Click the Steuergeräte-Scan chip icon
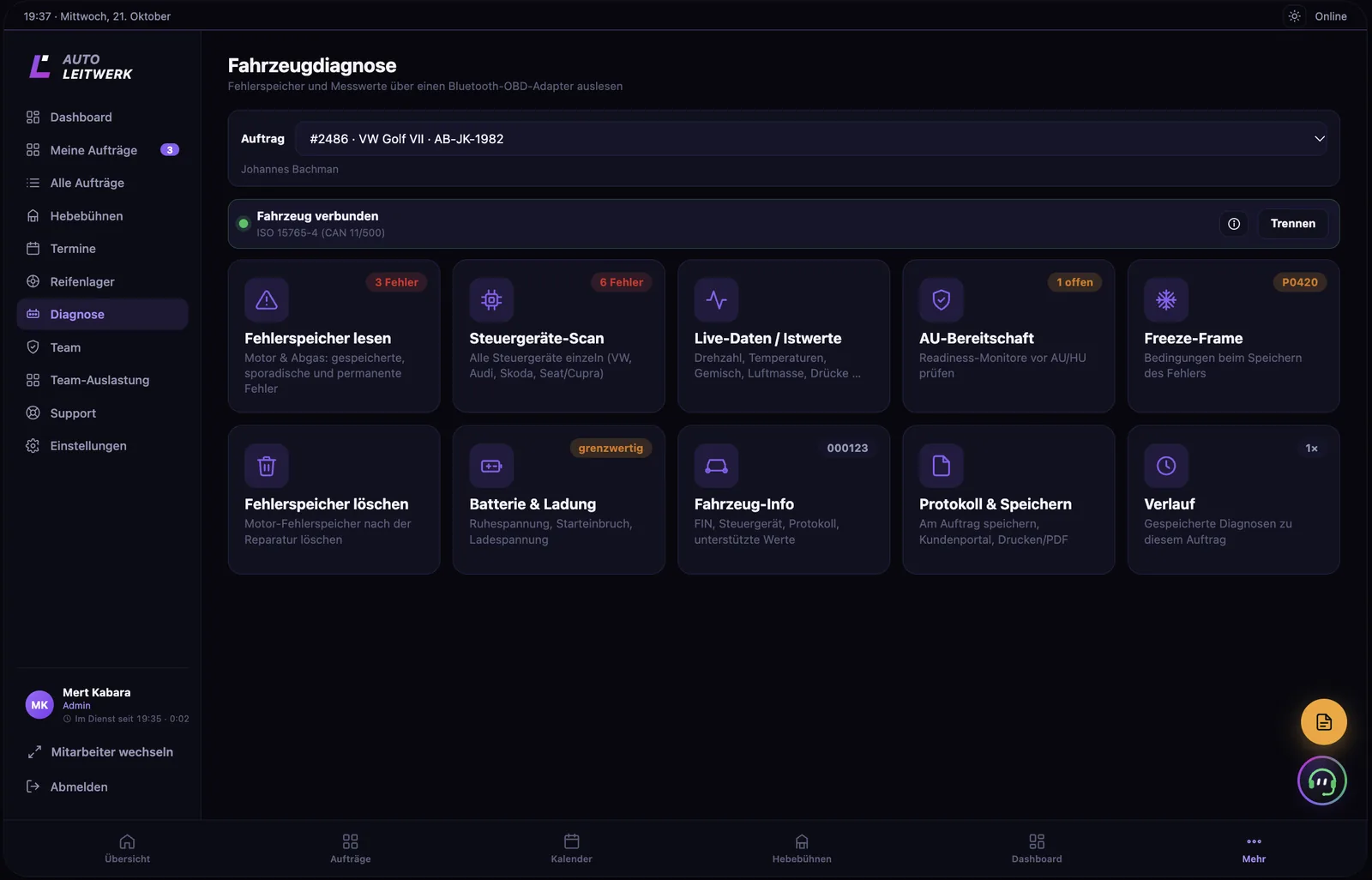Screen dimensions: 1372x880 click(x=491, y=300)
